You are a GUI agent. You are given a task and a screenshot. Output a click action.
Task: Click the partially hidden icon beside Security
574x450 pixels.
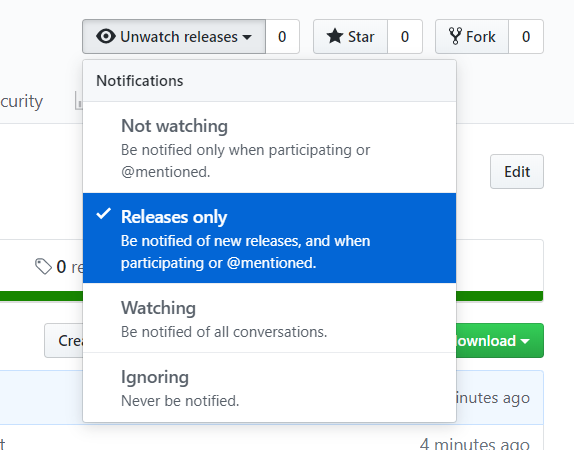pyautogui.click(x=79, y=100)
